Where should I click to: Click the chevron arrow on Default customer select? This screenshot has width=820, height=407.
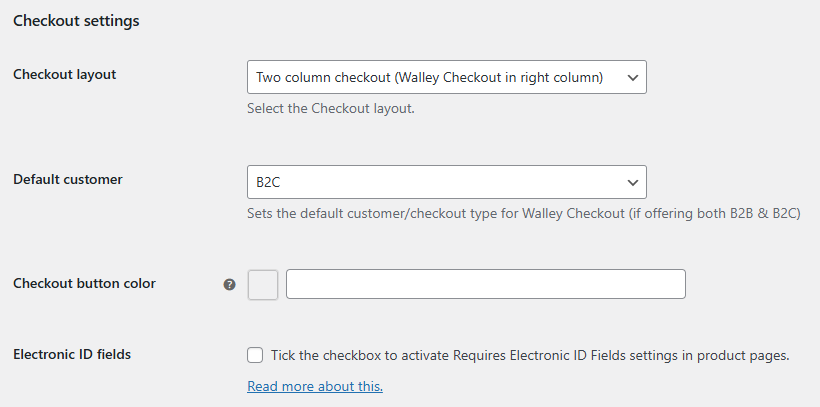632,182
